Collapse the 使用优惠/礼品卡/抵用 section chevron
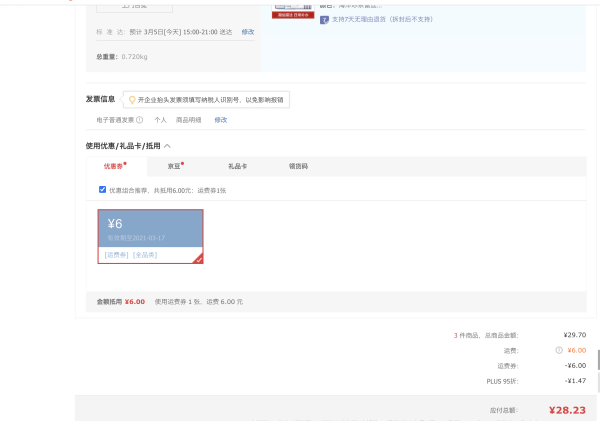 coord(167,146)
